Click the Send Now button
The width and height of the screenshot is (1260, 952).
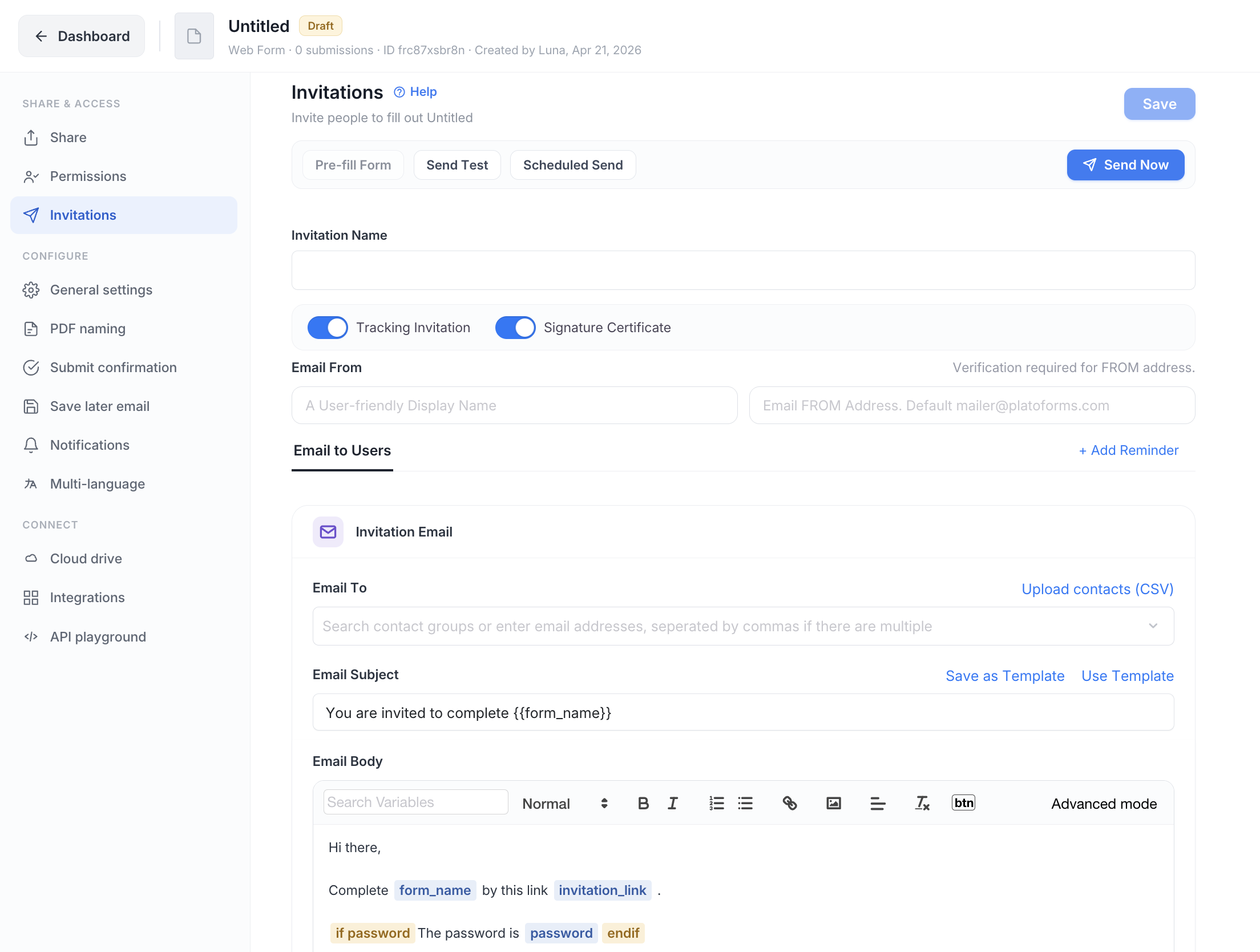pyautogui.click(x=1126, y=165)
